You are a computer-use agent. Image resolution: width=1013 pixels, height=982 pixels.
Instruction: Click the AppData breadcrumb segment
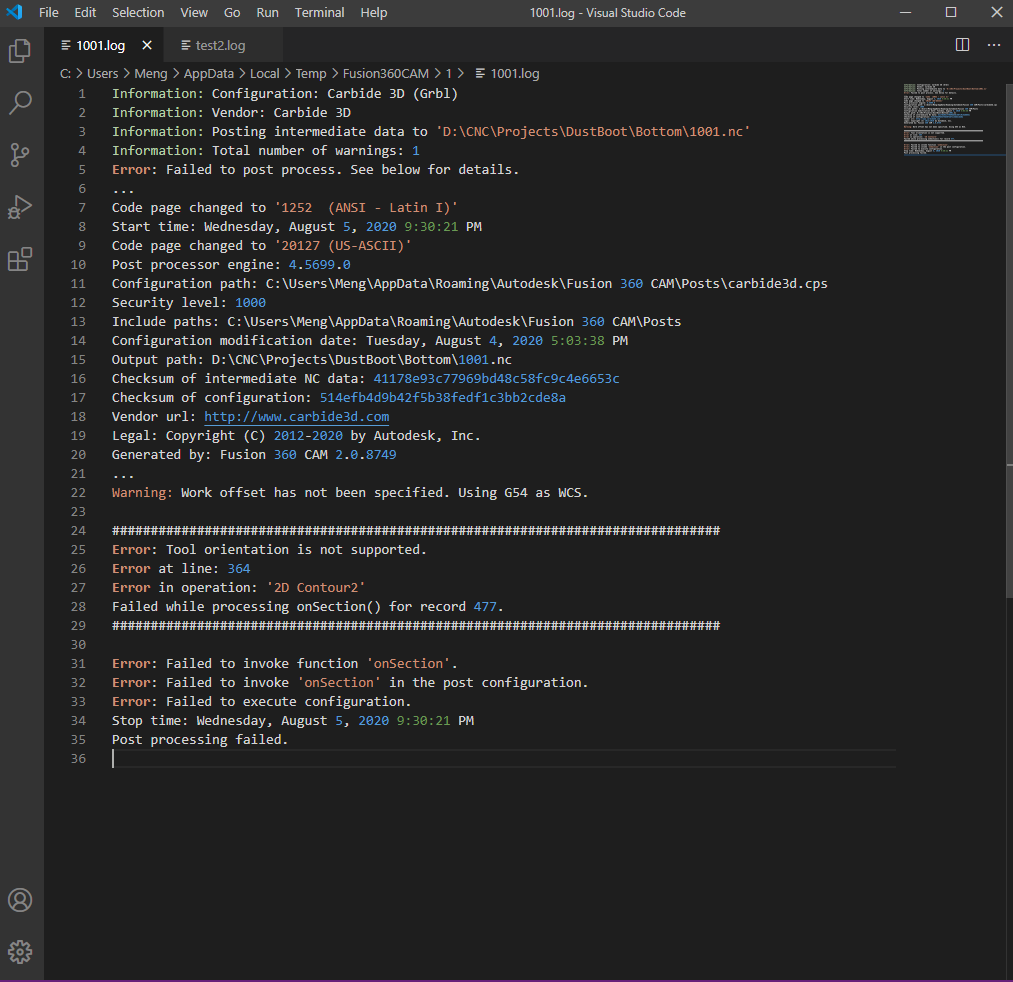tap(209, 74)
